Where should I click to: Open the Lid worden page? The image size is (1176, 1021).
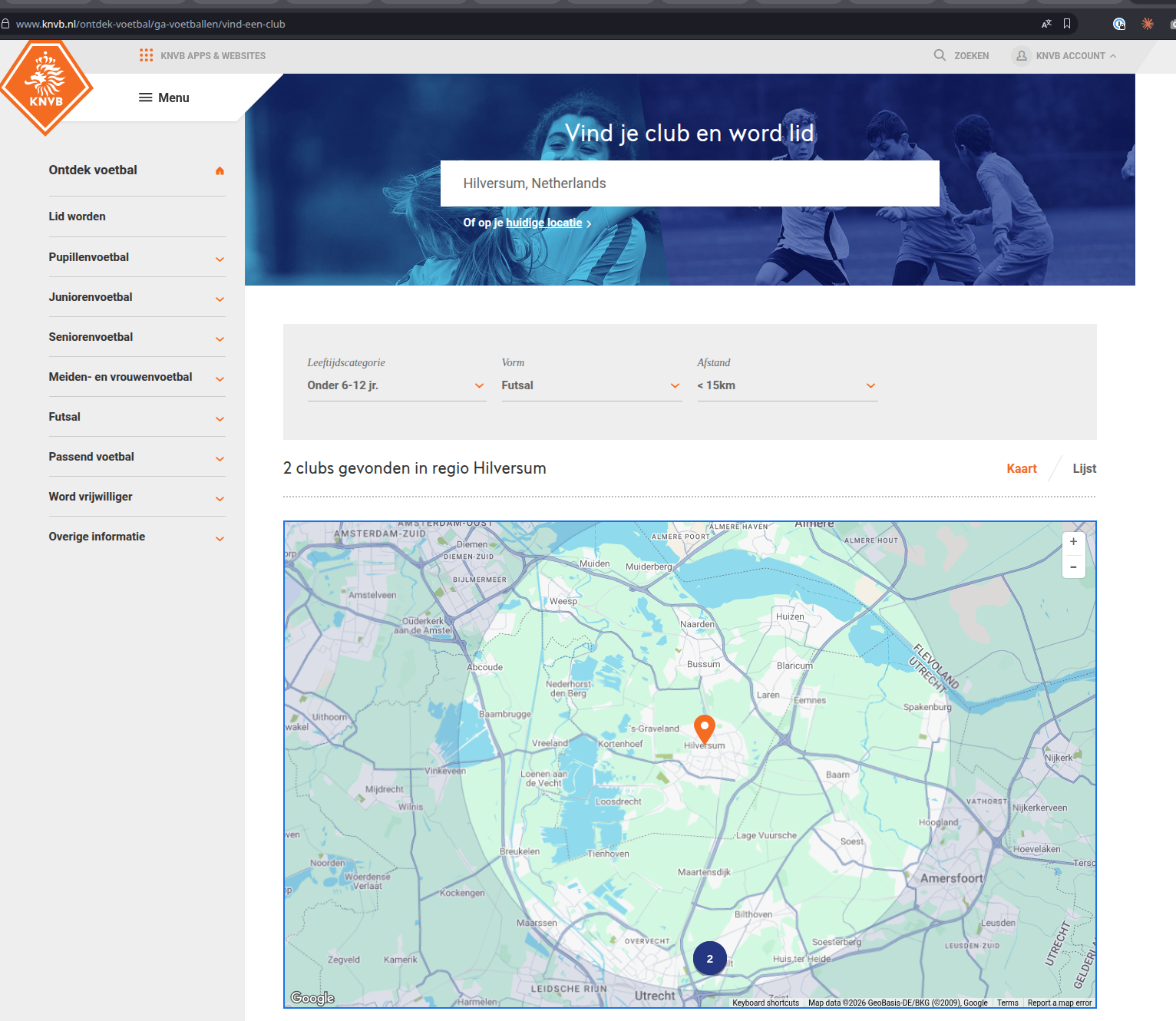point(78,216)
